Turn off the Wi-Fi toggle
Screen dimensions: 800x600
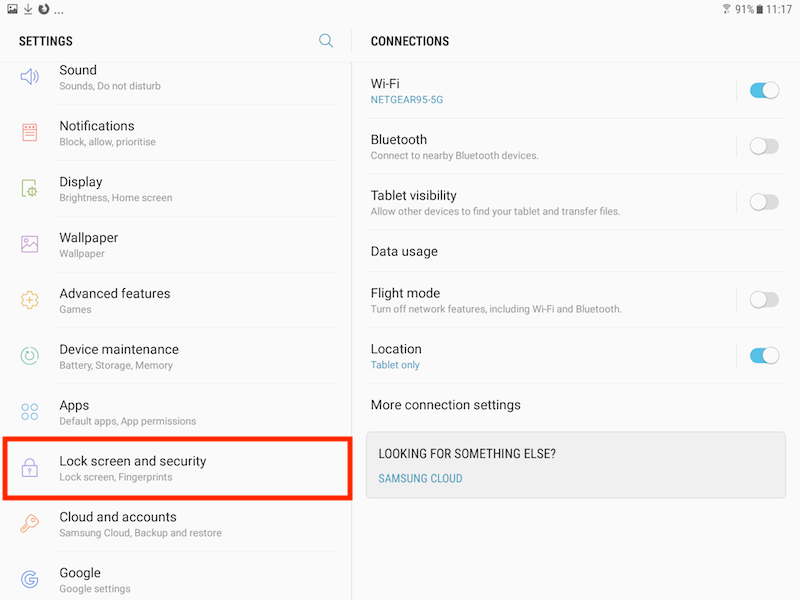point(764,91)
